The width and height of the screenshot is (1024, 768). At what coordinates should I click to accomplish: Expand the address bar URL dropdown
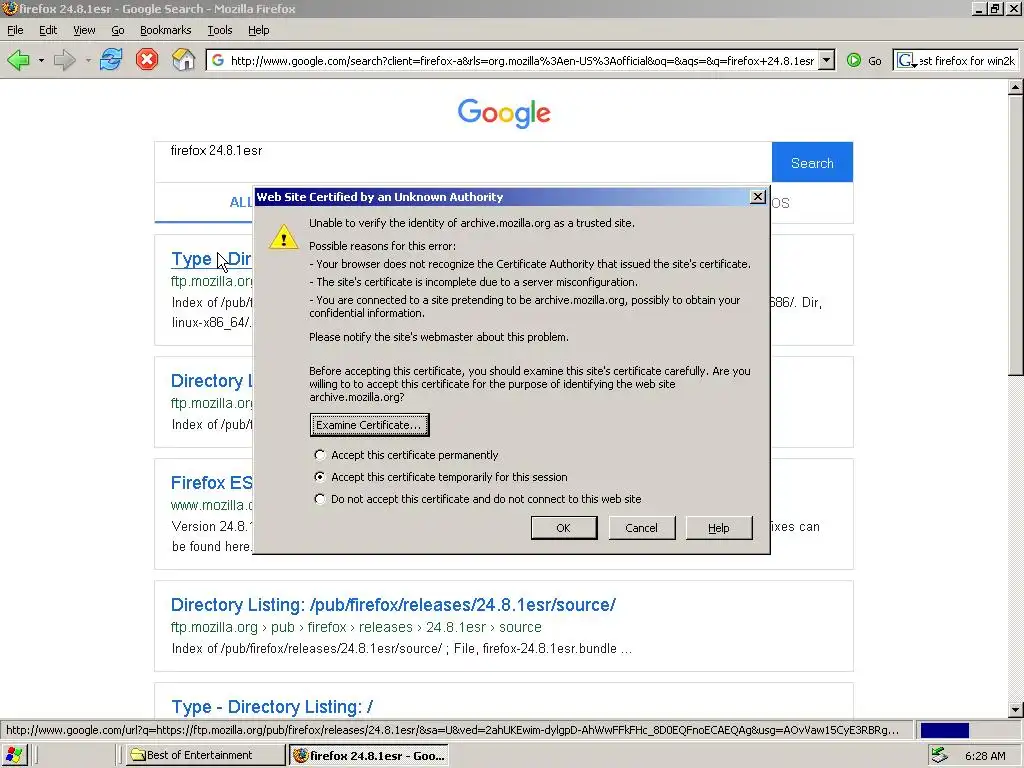(827, 61)
